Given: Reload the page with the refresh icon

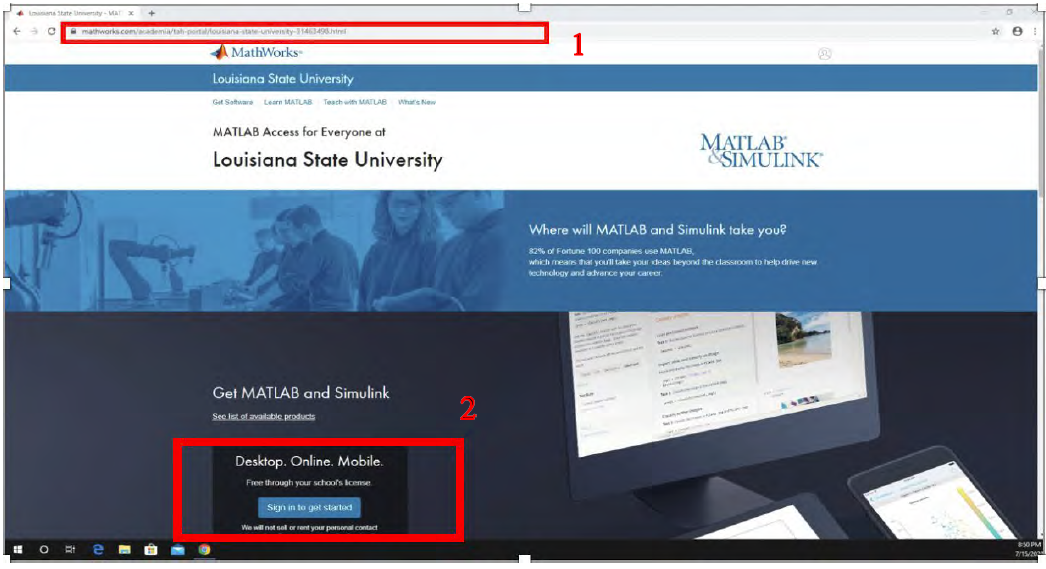Looking at the screenshot, I should [x=51, y=32].
